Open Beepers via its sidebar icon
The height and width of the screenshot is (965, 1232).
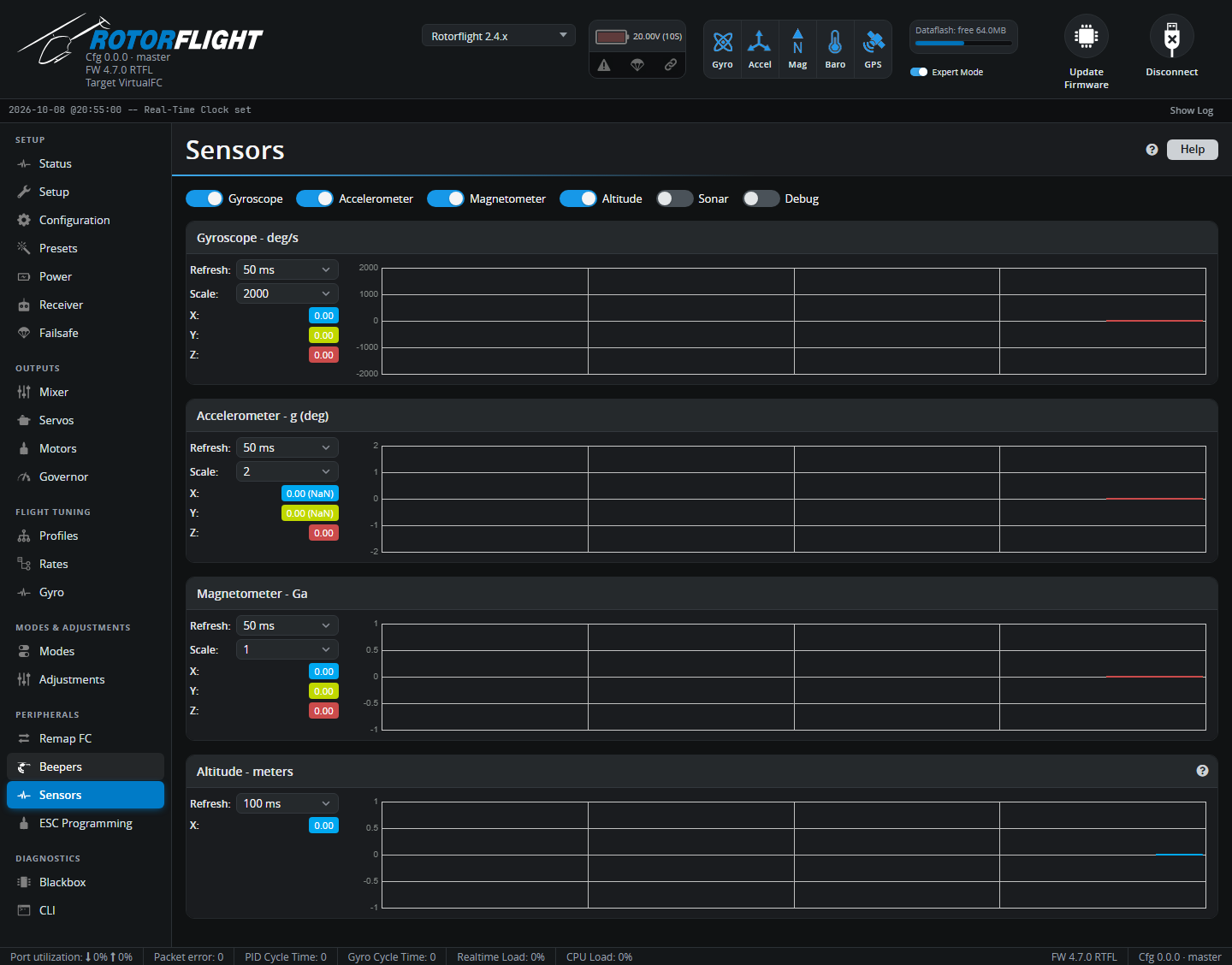[24, 767]
